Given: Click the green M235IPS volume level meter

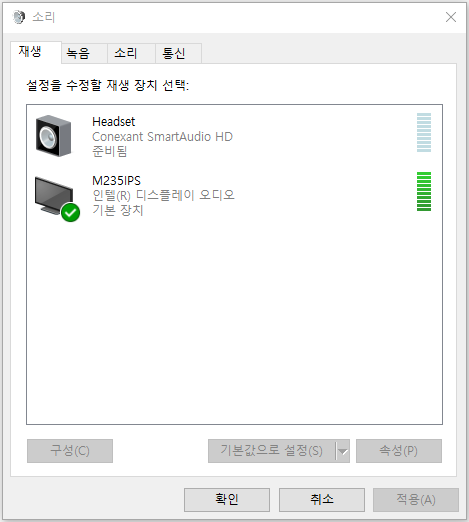Looking at the screenshot, I should 424,191.
